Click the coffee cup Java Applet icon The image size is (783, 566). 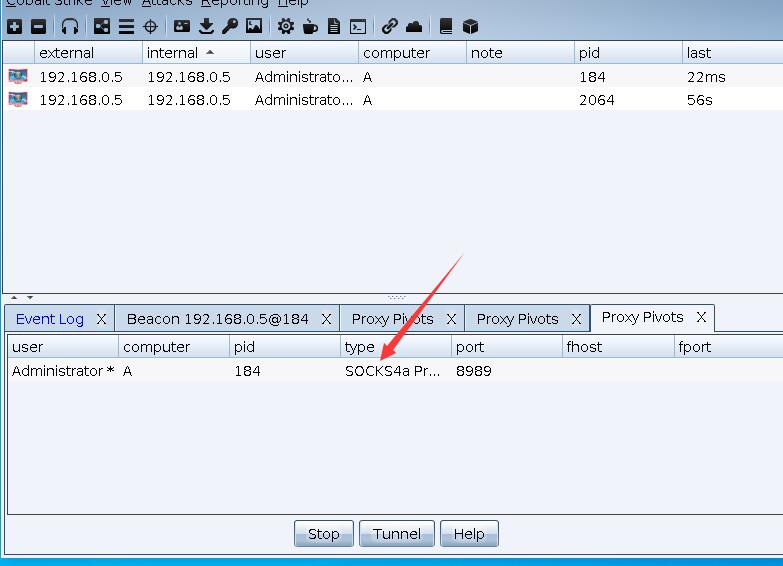[310, 26]
